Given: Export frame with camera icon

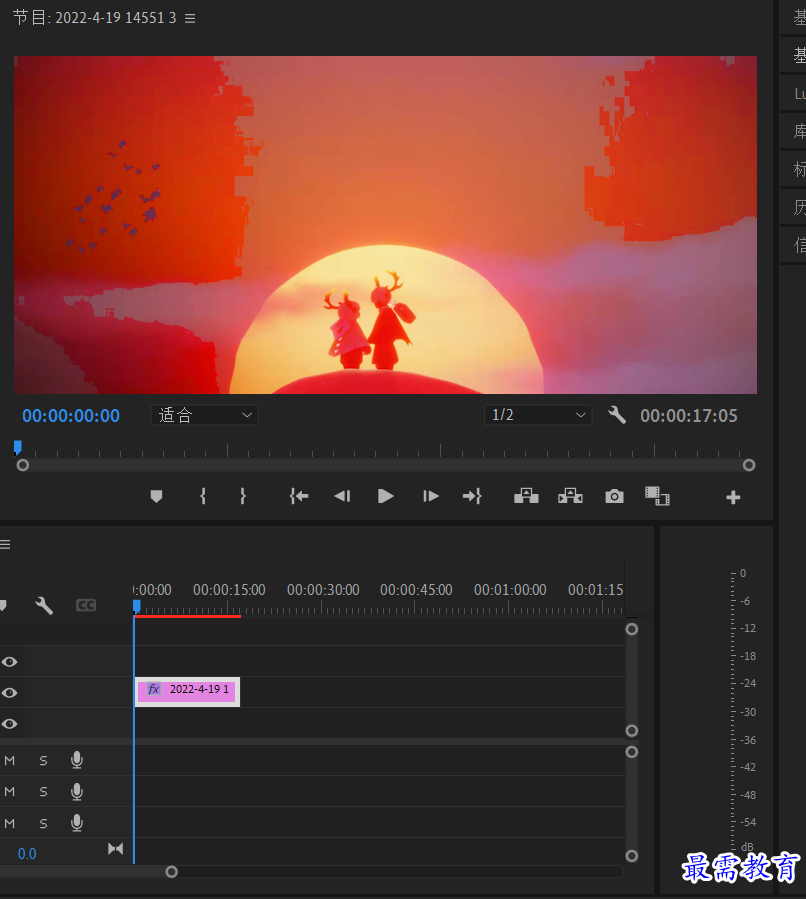Looking at the screenshot, I should pos(615,496).
